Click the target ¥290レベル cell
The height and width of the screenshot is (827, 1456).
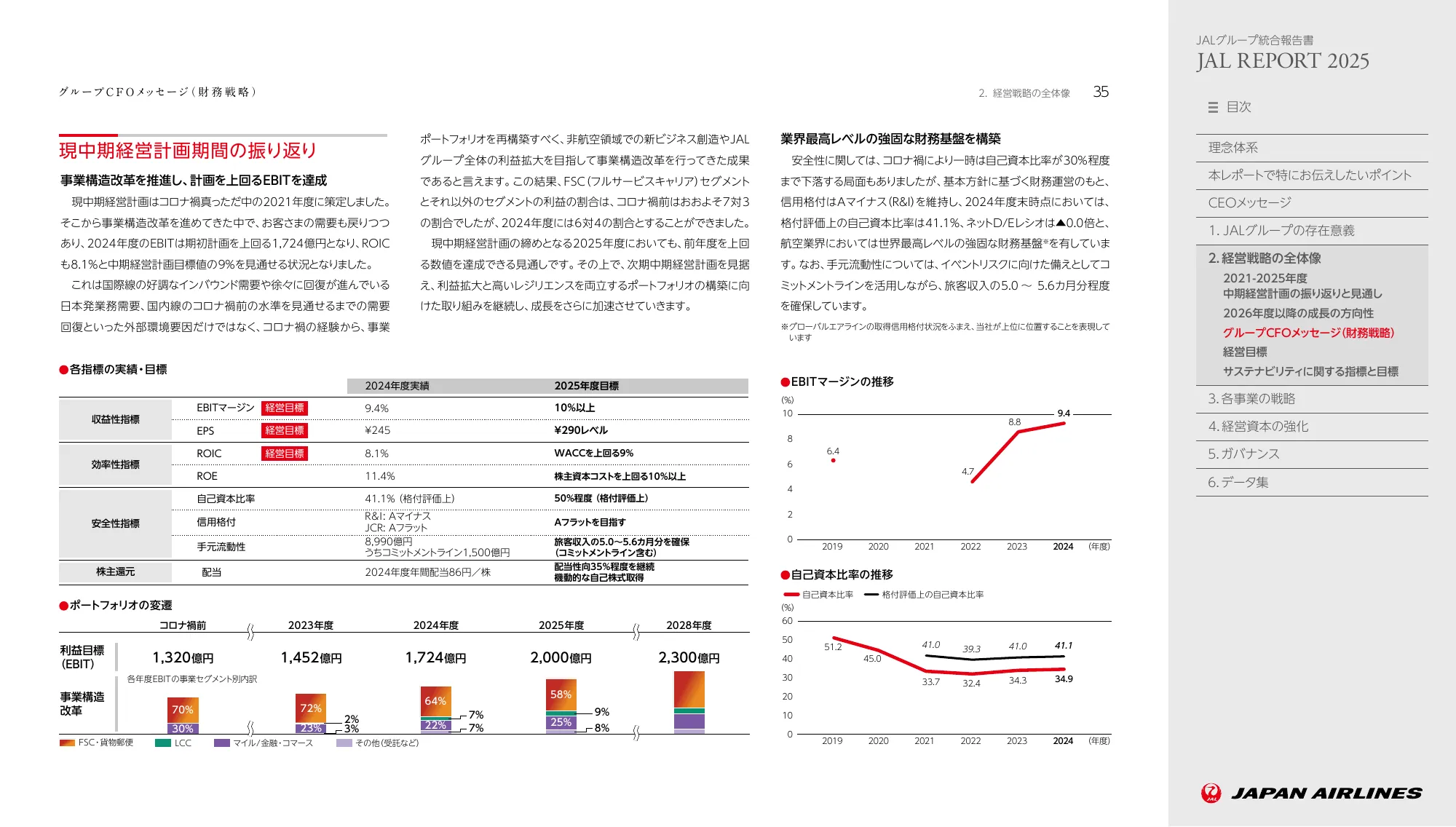point(581,430)
